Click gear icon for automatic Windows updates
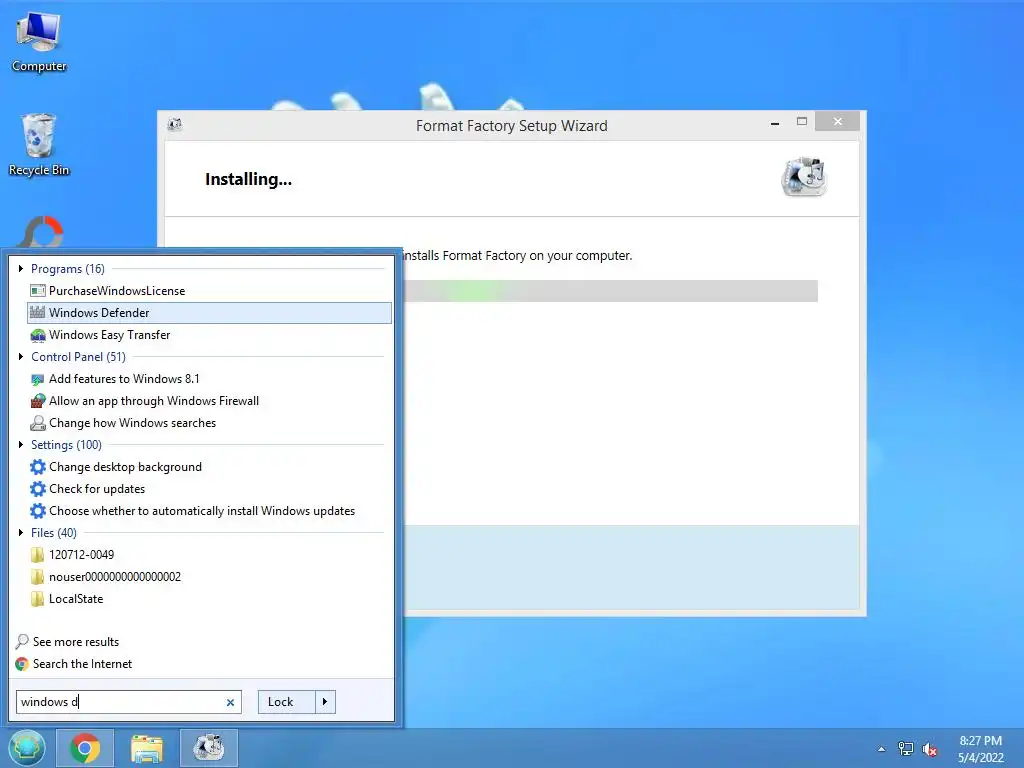 [38, 511]
